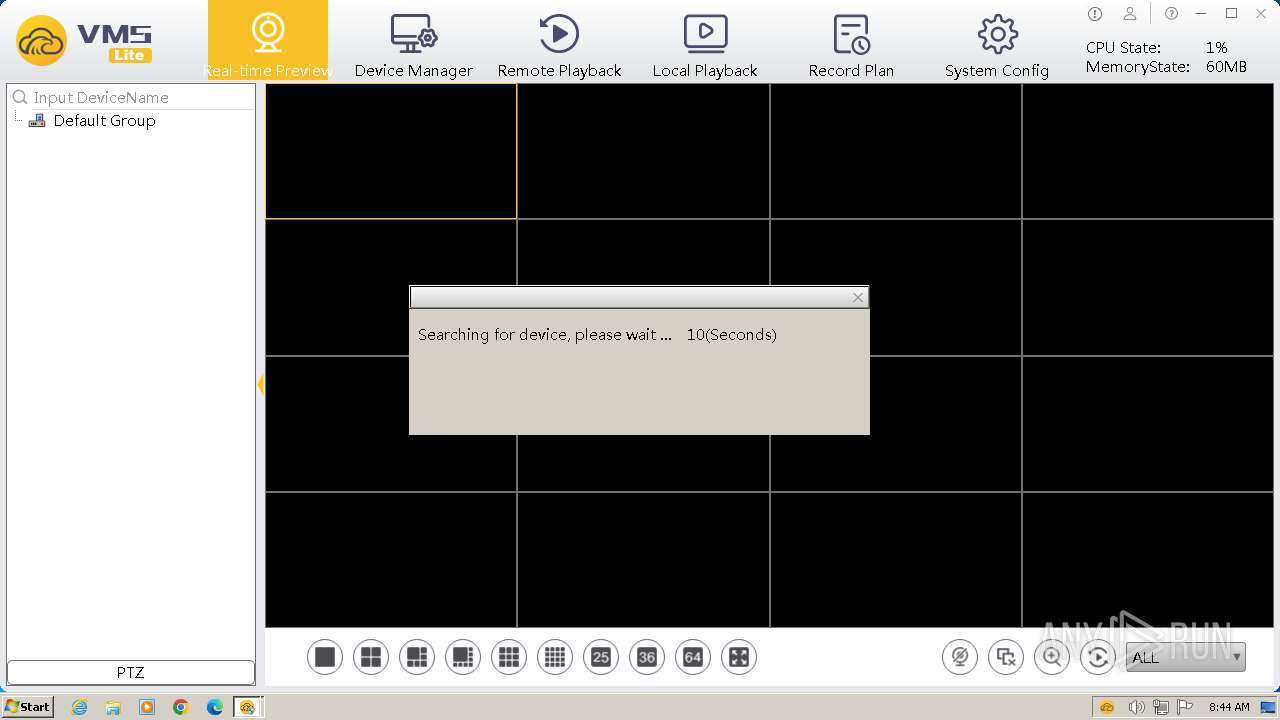
Task: Switch to 64-window layout
Action: [x=693, y=657]
